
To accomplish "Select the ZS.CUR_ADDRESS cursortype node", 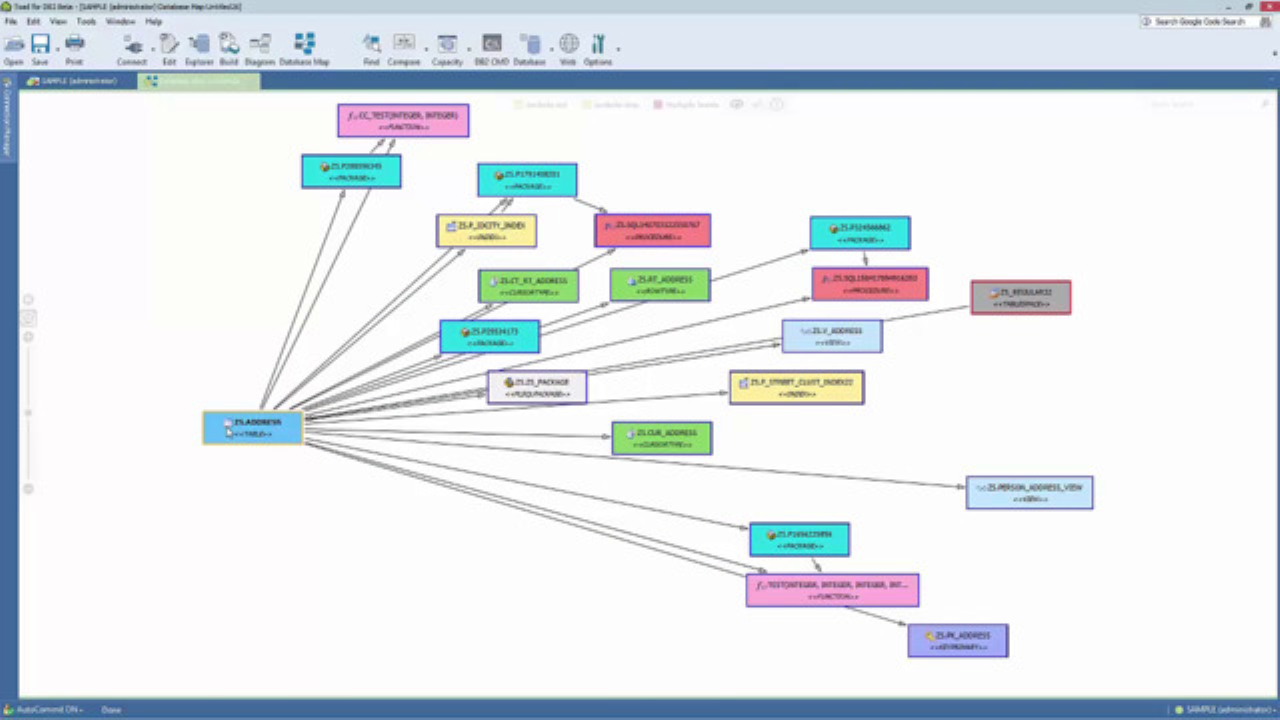I will [x=662, y=438].
